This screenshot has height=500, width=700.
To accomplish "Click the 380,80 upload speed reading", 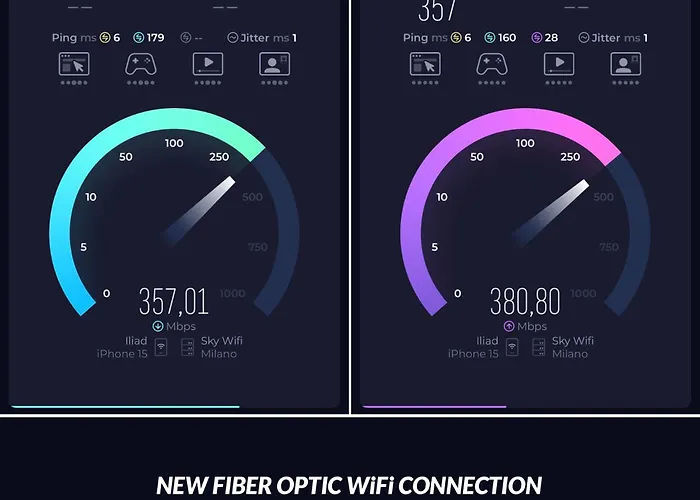I will coord(525,302).
